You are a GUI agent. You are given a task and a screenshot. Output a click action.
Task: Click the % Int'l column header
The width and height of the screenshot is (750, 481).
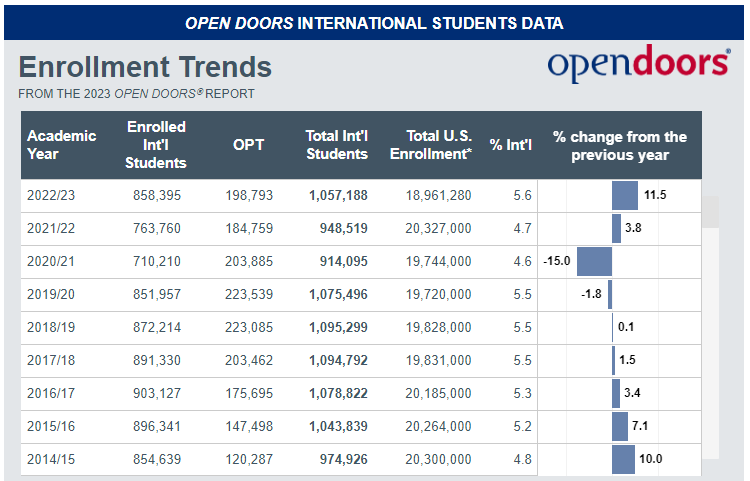[x=509, y=145]
